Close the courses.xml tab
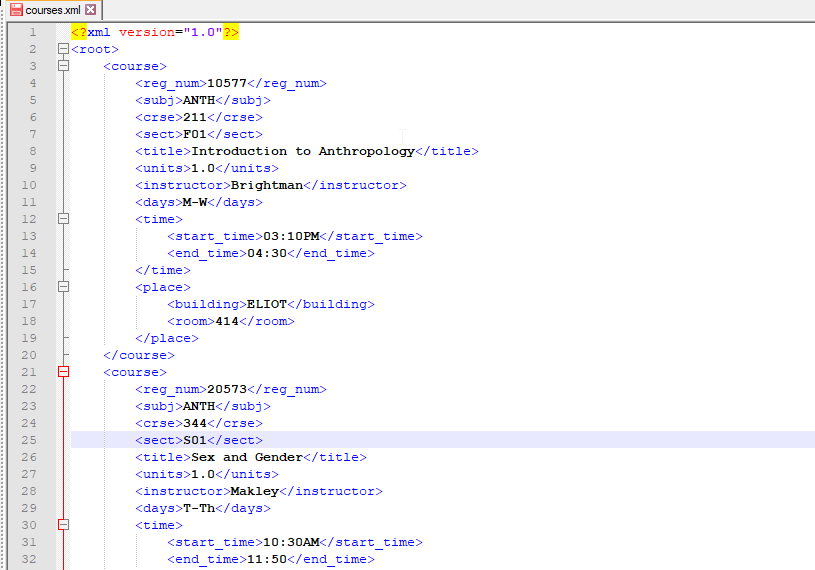815x570 pixels. coord(90,10)
